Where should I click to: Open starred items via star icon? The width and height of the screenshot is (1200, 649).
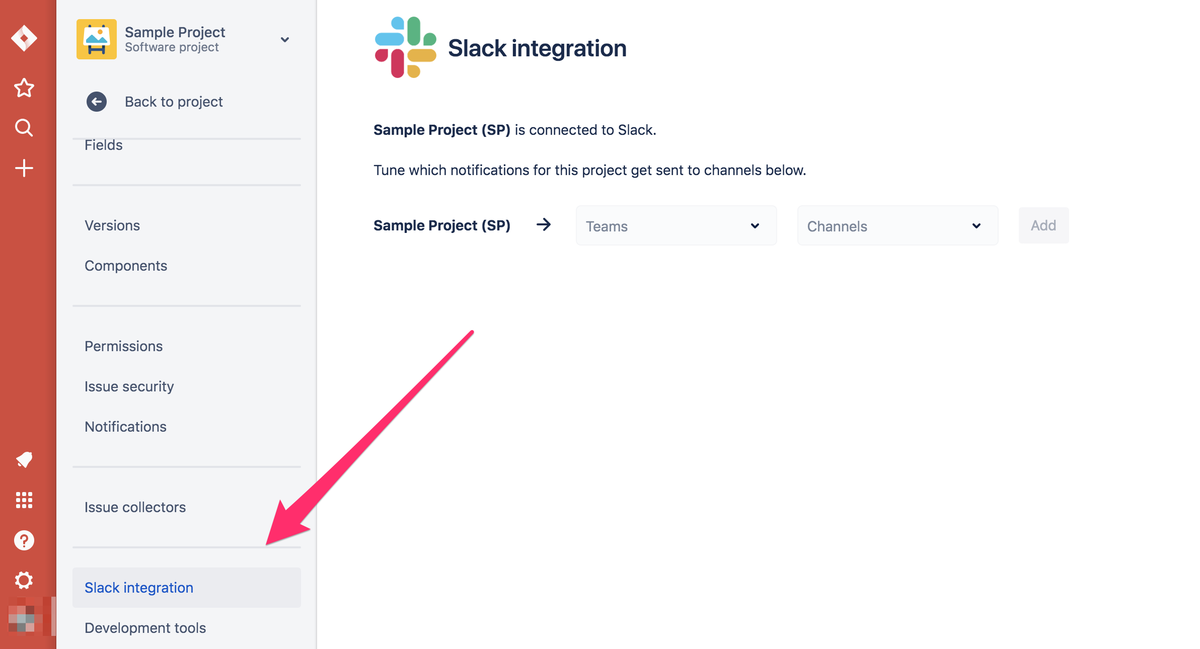(x=24, y=88)
